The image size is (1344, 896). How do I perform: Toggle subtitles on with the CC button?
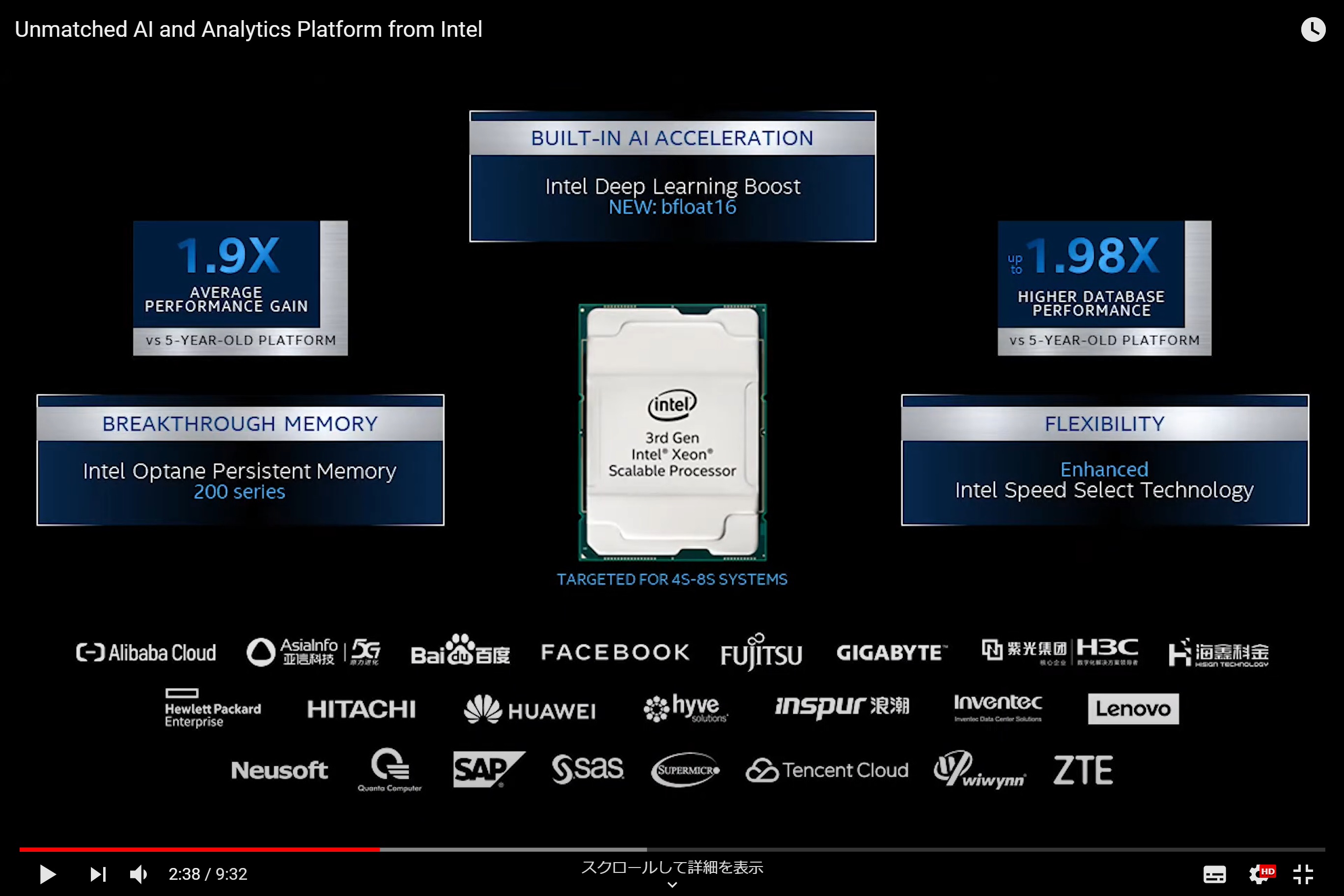pos(1215,874)
